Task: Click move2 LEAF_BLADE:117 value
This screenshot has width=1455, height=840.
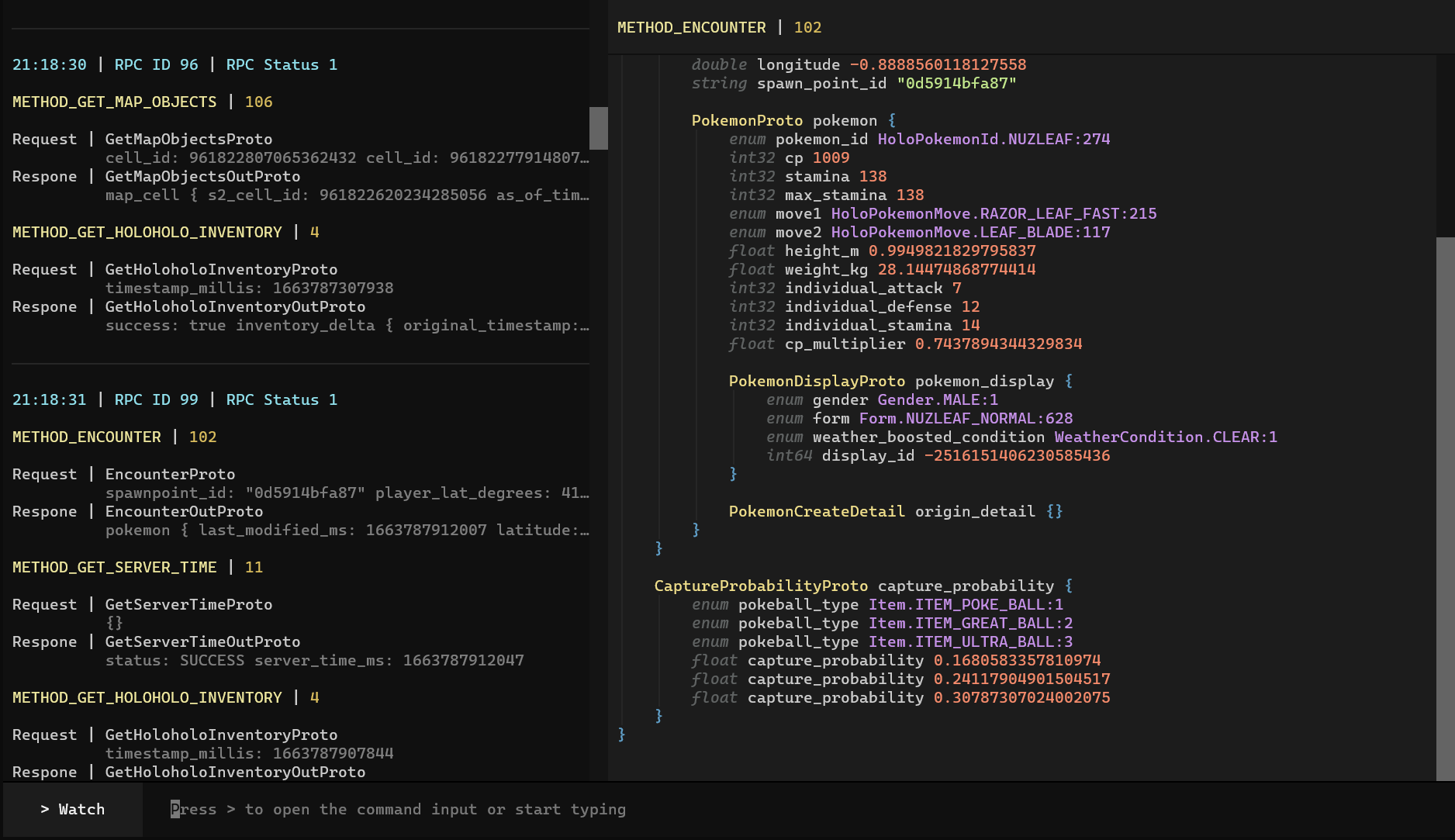Action: click(971, 232)
